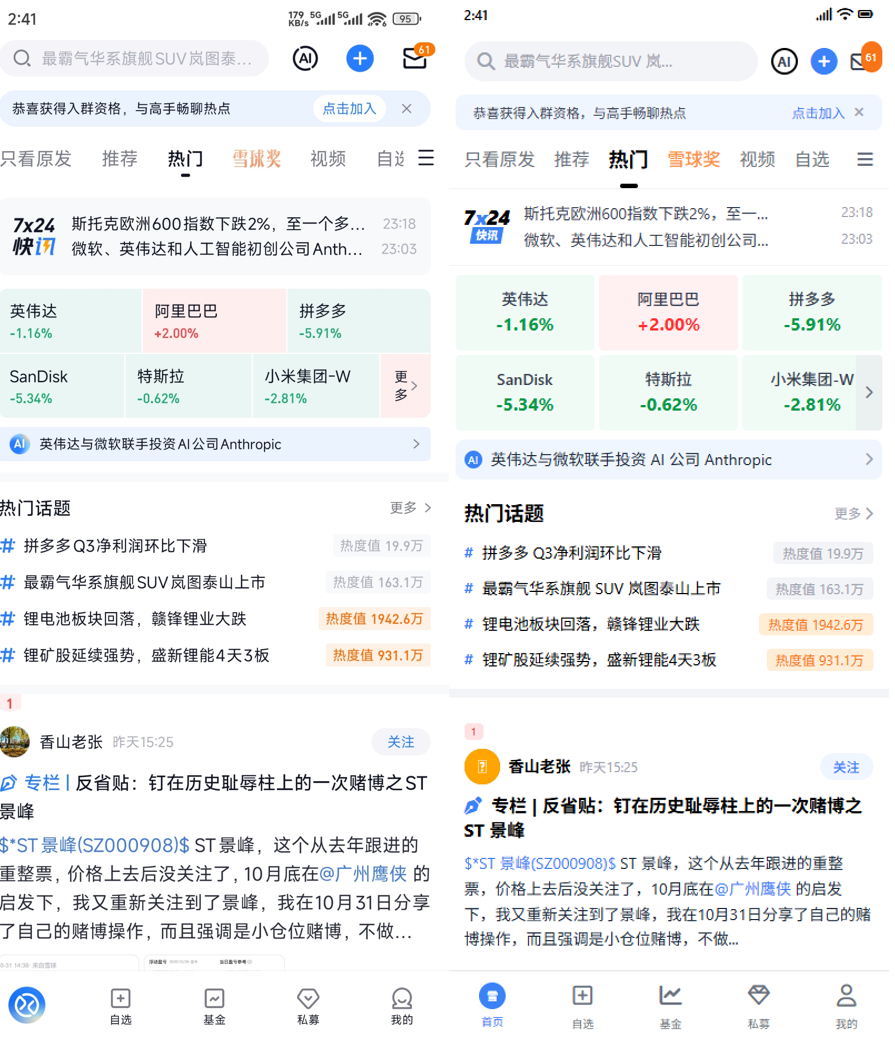Screen dimensions: 895x1040
Task: Select 热门 tab on right screen
Action: click(x=628, y=159)
